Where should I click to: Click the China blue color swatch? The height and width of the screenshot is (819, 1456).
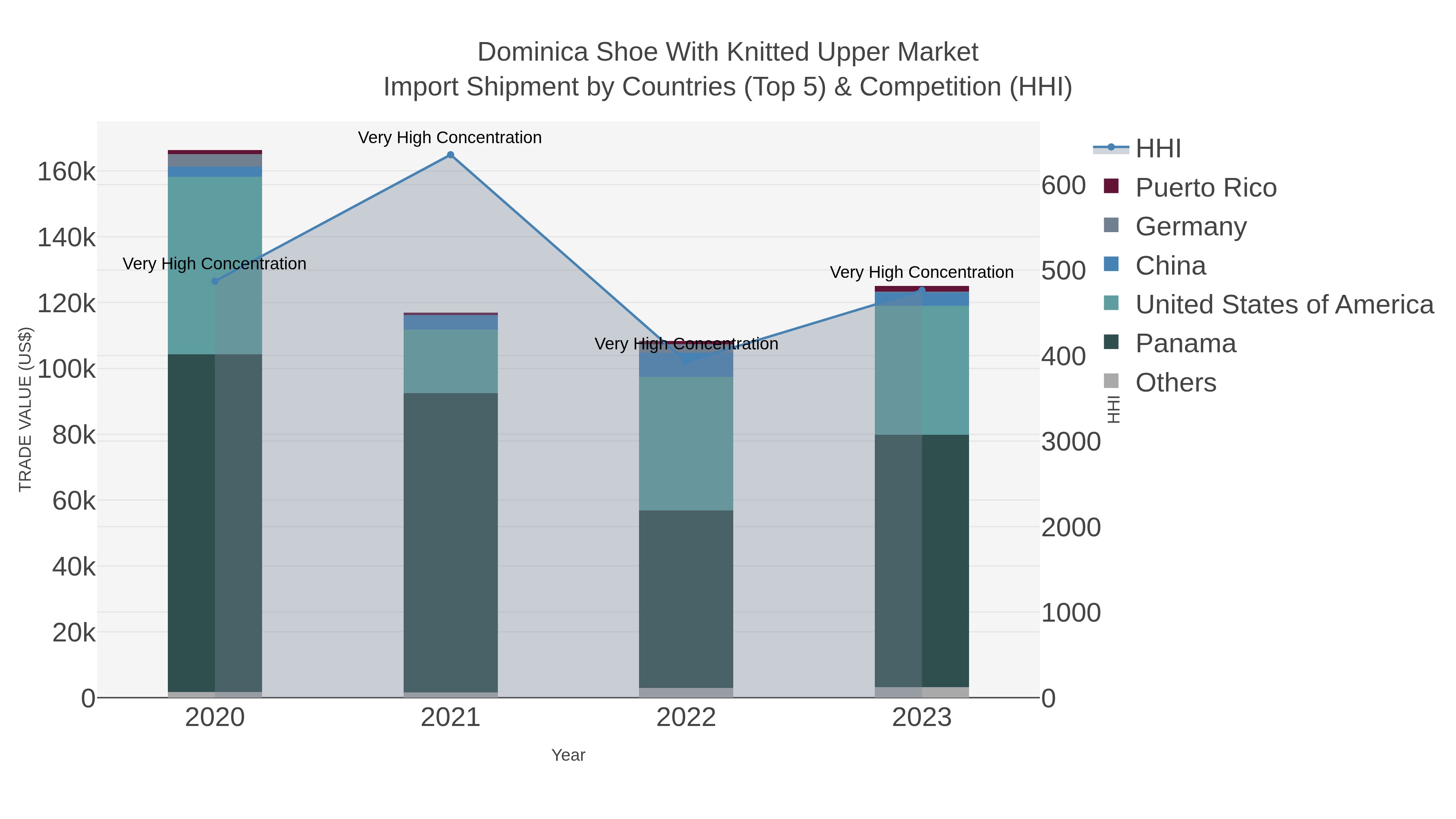coord(1111,264)
